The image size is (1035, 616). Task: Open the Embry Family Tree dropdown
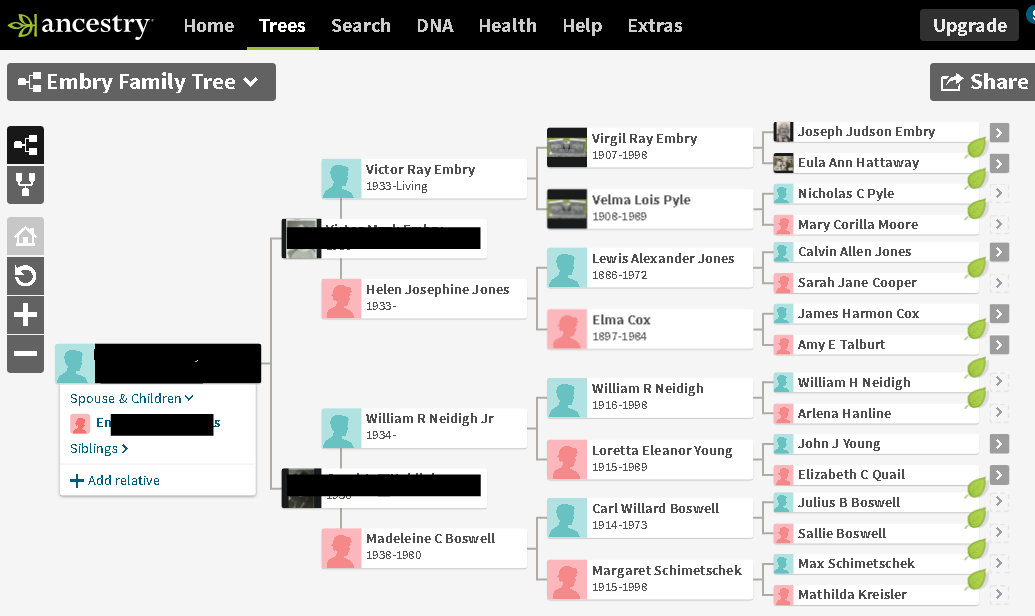141,82
